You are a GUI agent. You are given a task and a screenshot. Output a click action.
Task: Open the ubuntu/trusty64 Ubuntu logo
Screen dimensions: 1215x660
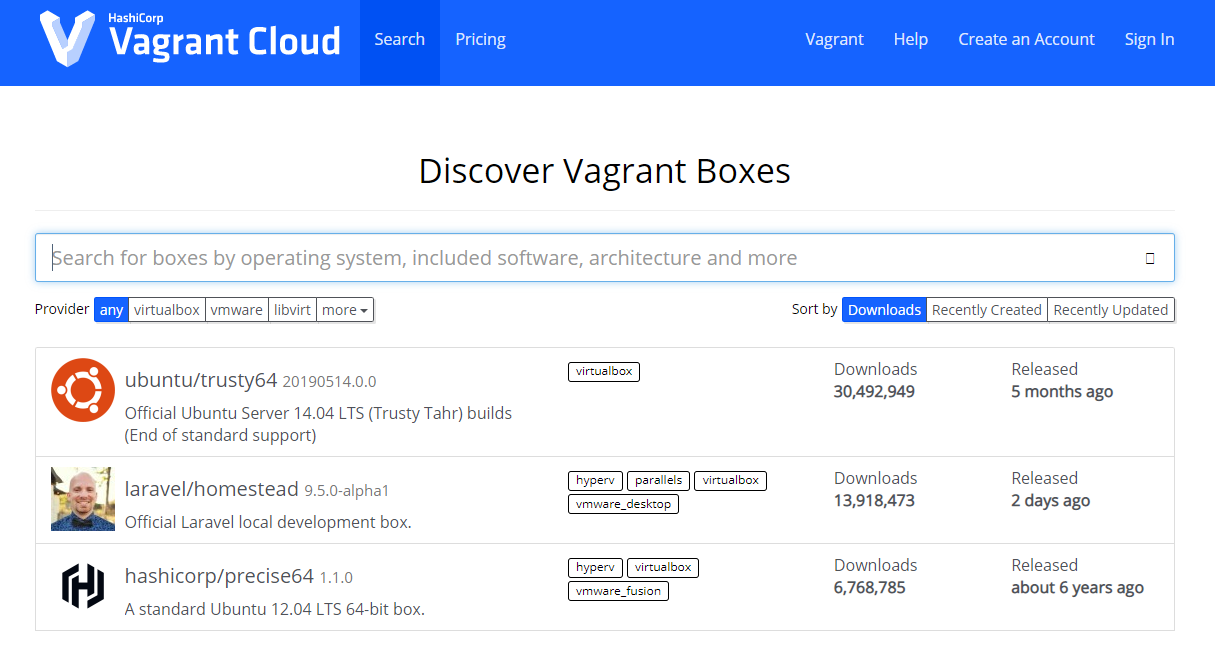[83, 390]
